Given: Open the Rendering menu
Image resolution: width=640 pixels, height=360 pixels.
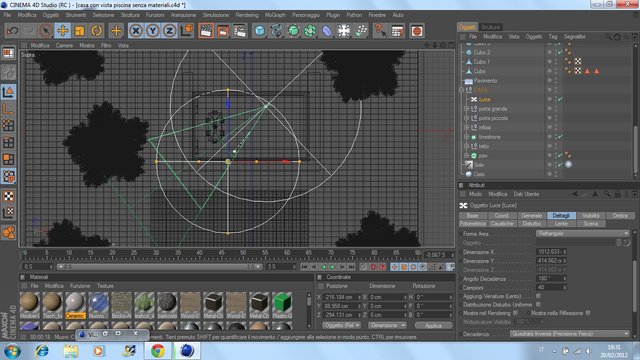Looking at the screenshot, I should point(247,15).
